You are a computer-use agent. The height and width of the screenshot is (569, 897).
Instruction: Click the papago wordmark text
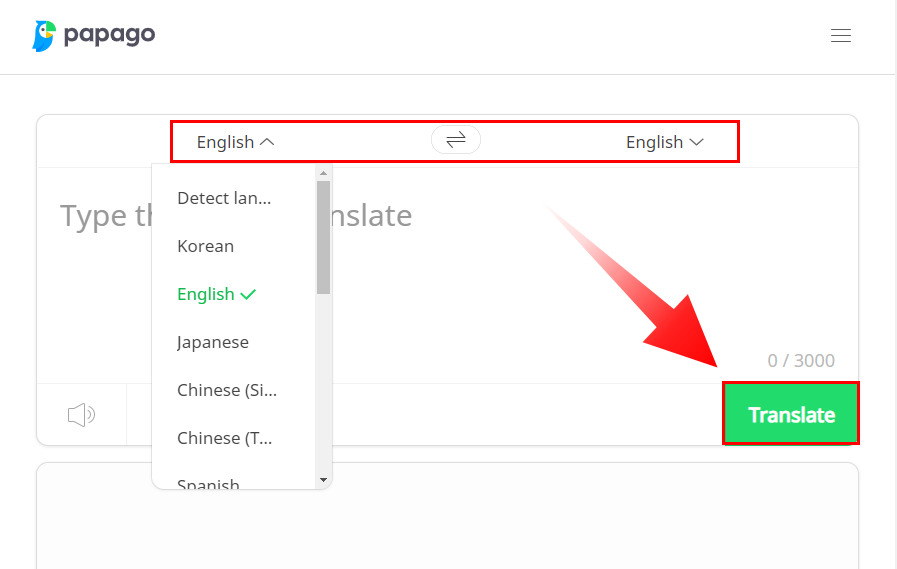coord(109,35)
